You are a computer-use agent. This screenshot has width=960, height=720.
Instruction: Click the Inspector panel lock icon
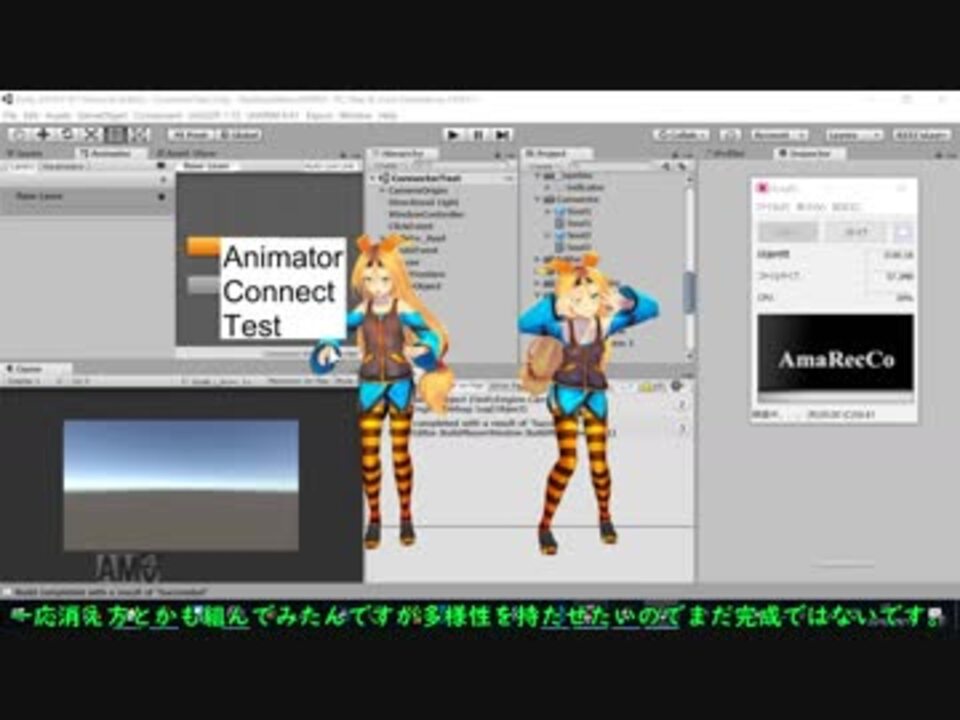pyautogui.click(x=938, y=155)
